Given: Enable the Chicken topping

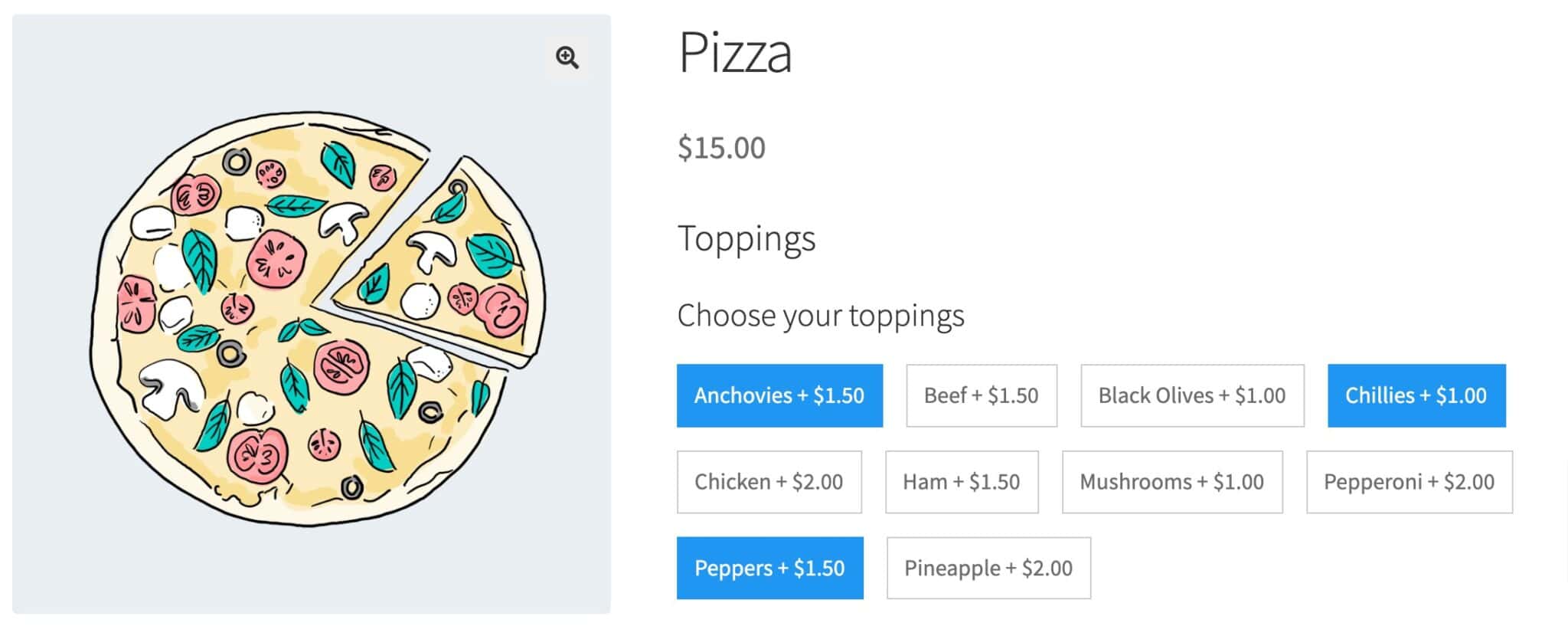Looking at the screenshot, I should click(x=769, y=482).
